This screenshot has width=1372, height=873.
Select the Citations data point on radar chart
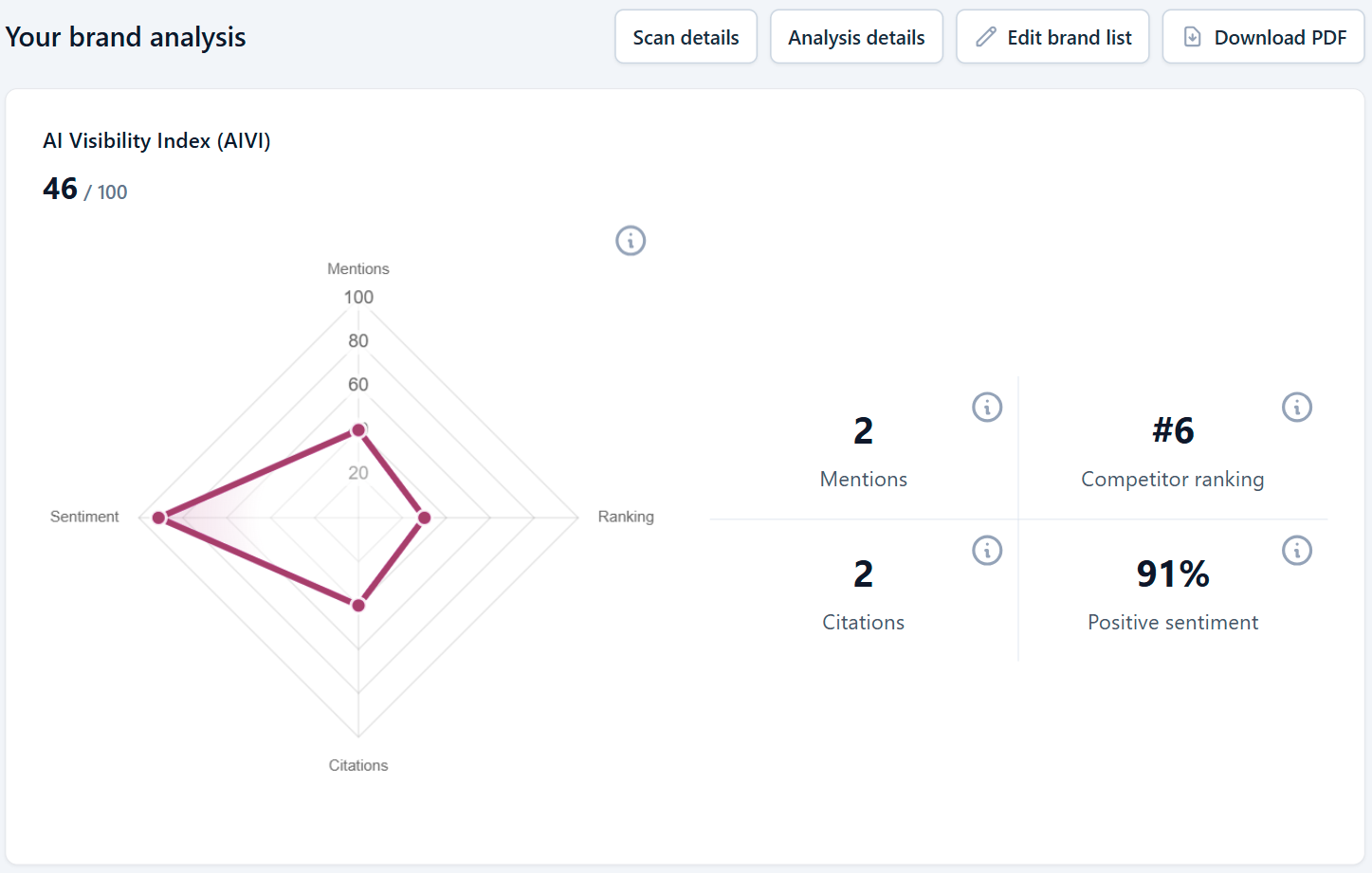(358, 605)
